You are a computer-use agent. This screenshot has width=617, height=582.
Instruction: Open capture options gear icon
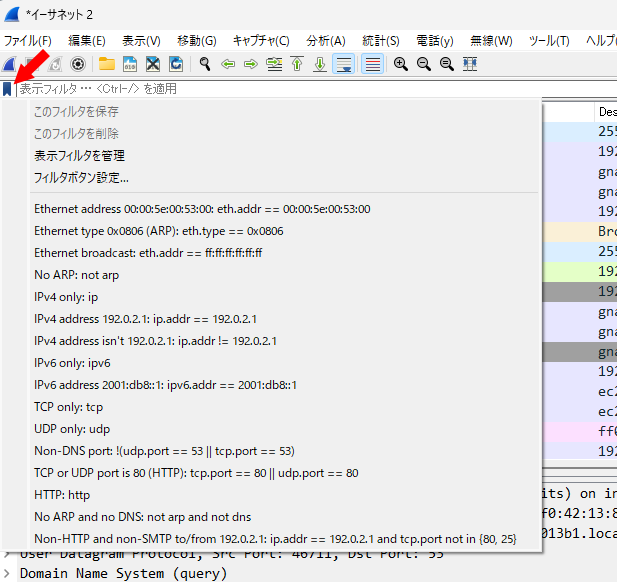(78, 64)
